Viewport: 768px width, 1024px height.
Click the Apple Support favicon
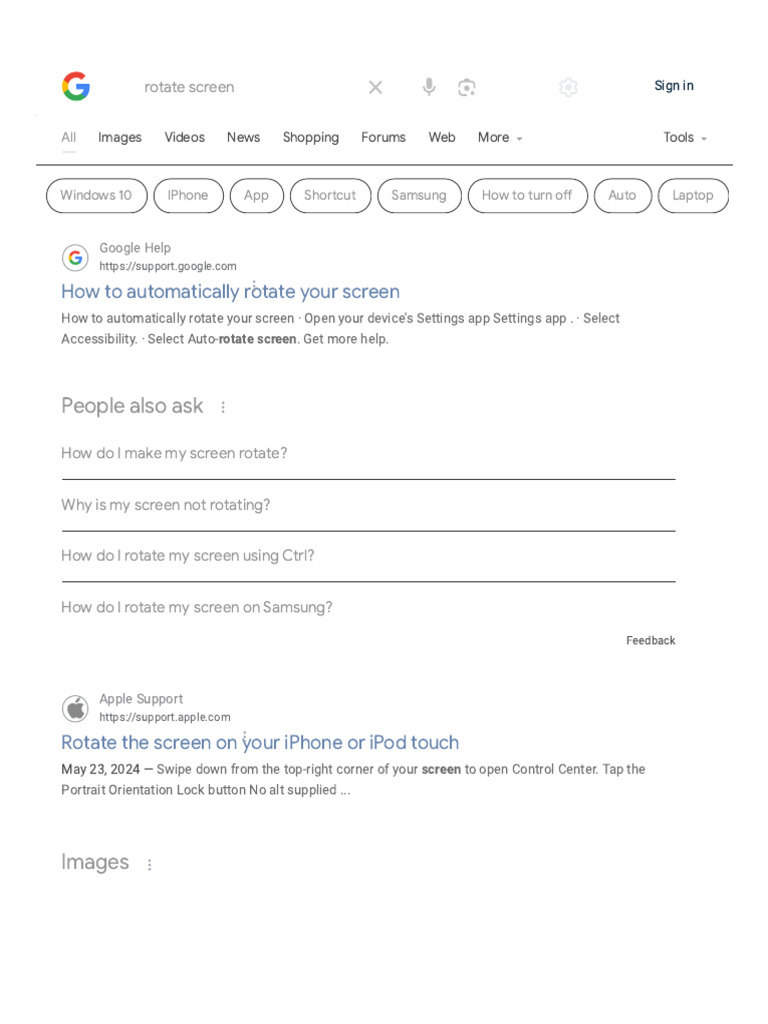75,708
